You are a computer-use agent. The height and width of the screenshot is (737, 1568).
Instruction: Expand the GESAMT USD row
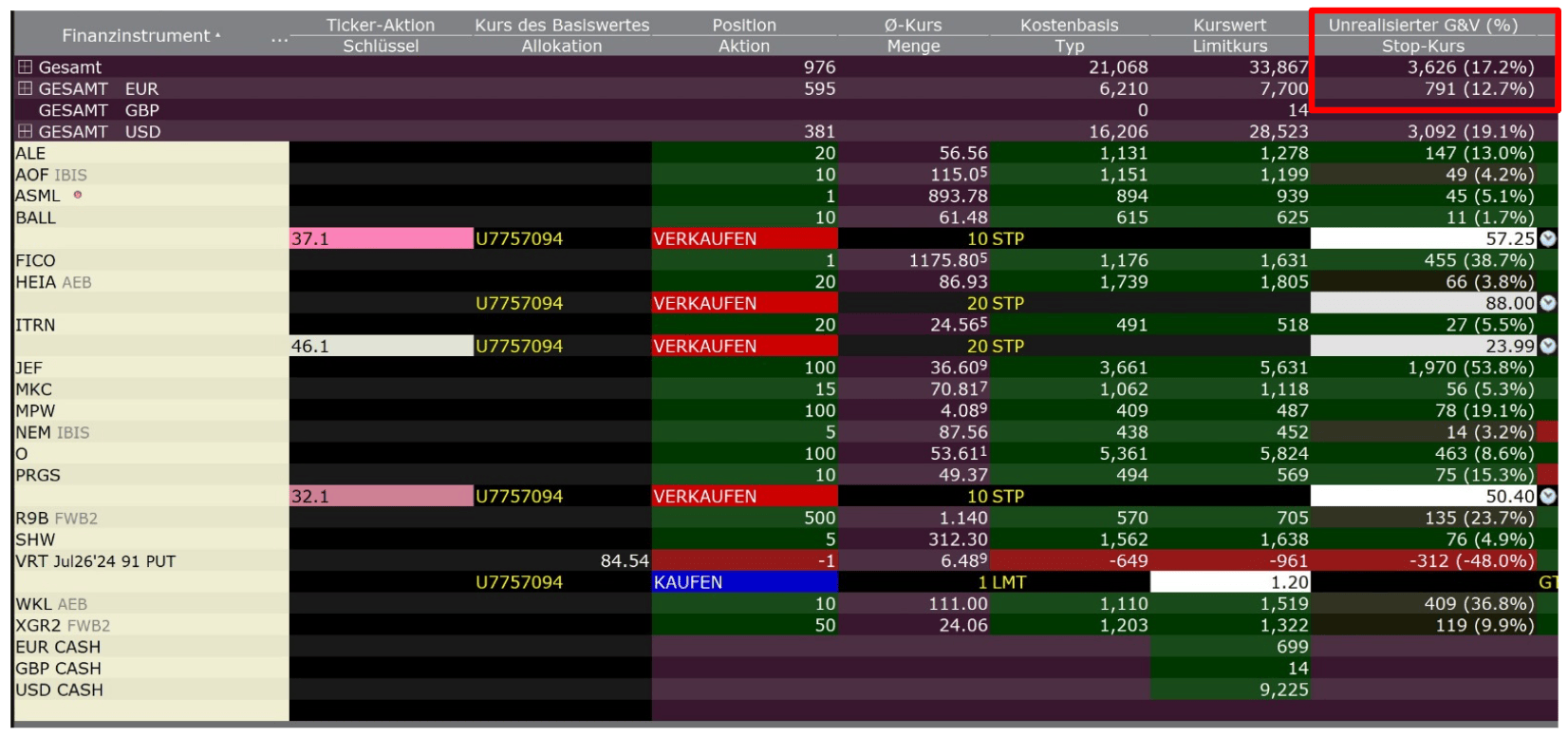[x=26, y=132]
